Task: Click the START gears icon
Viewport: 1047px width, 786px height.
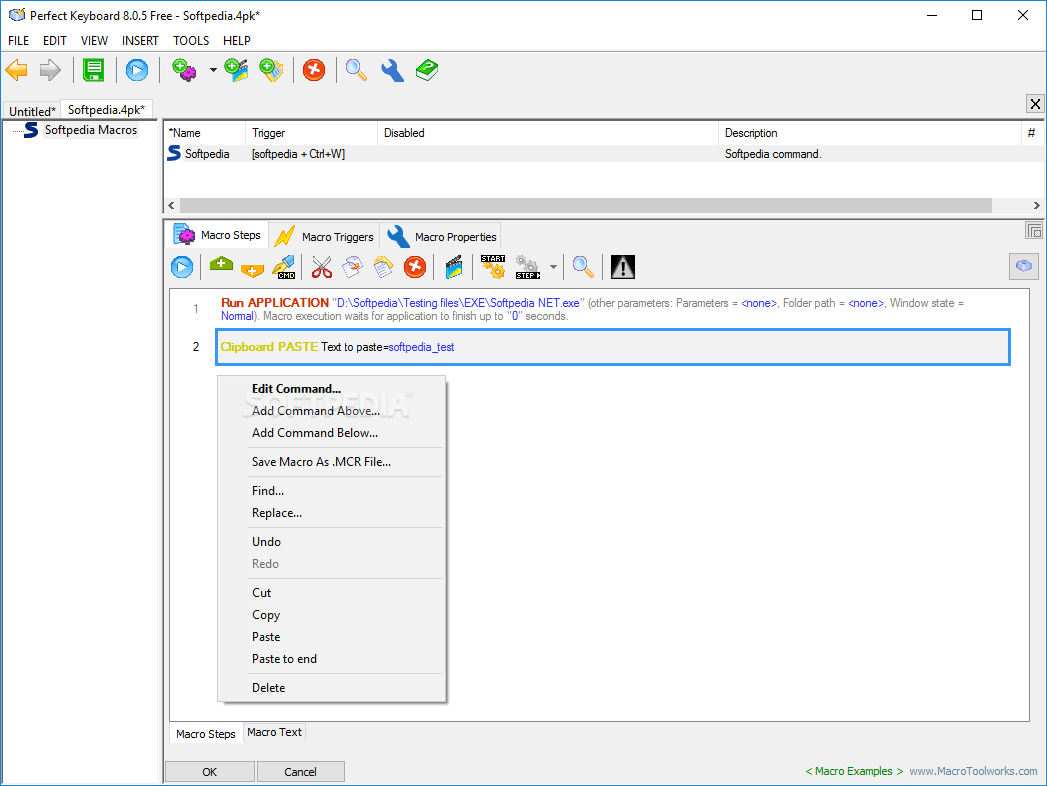Action: click(493, 266)
